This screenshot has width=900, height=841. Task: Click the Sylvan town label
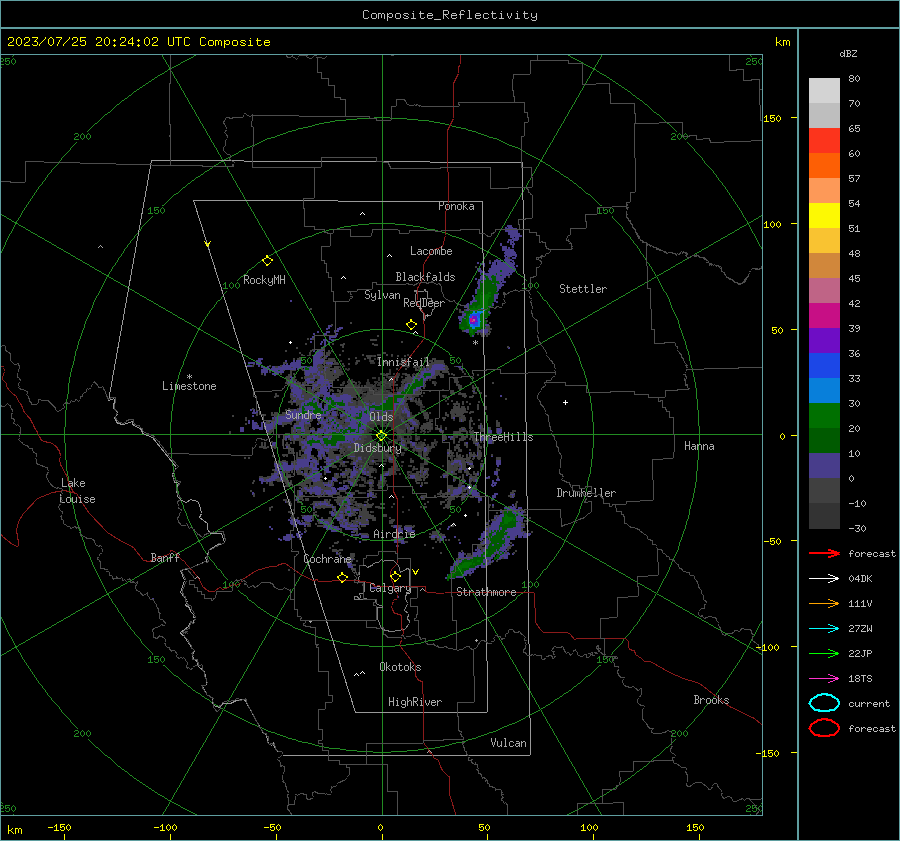(382, 296)
